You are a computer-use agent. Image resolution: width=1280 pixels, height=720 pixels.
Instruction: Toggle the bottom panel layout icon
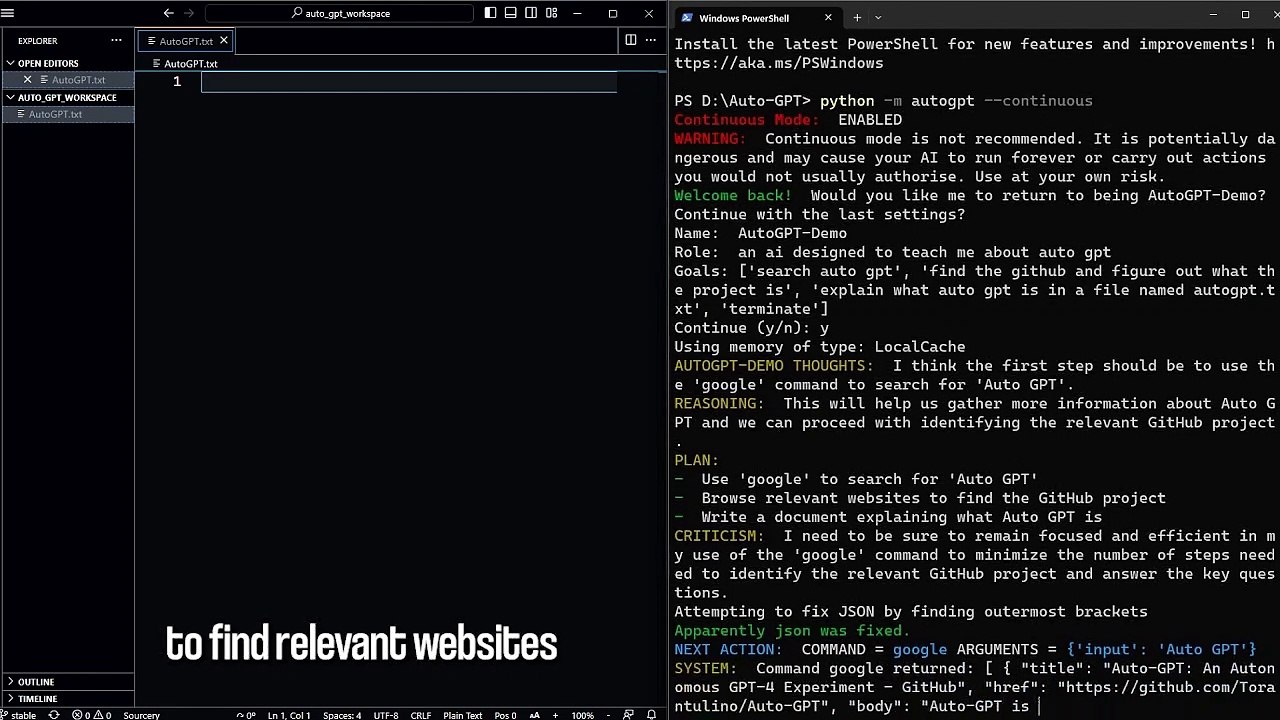pyautogui.click(x=511, y=13)
